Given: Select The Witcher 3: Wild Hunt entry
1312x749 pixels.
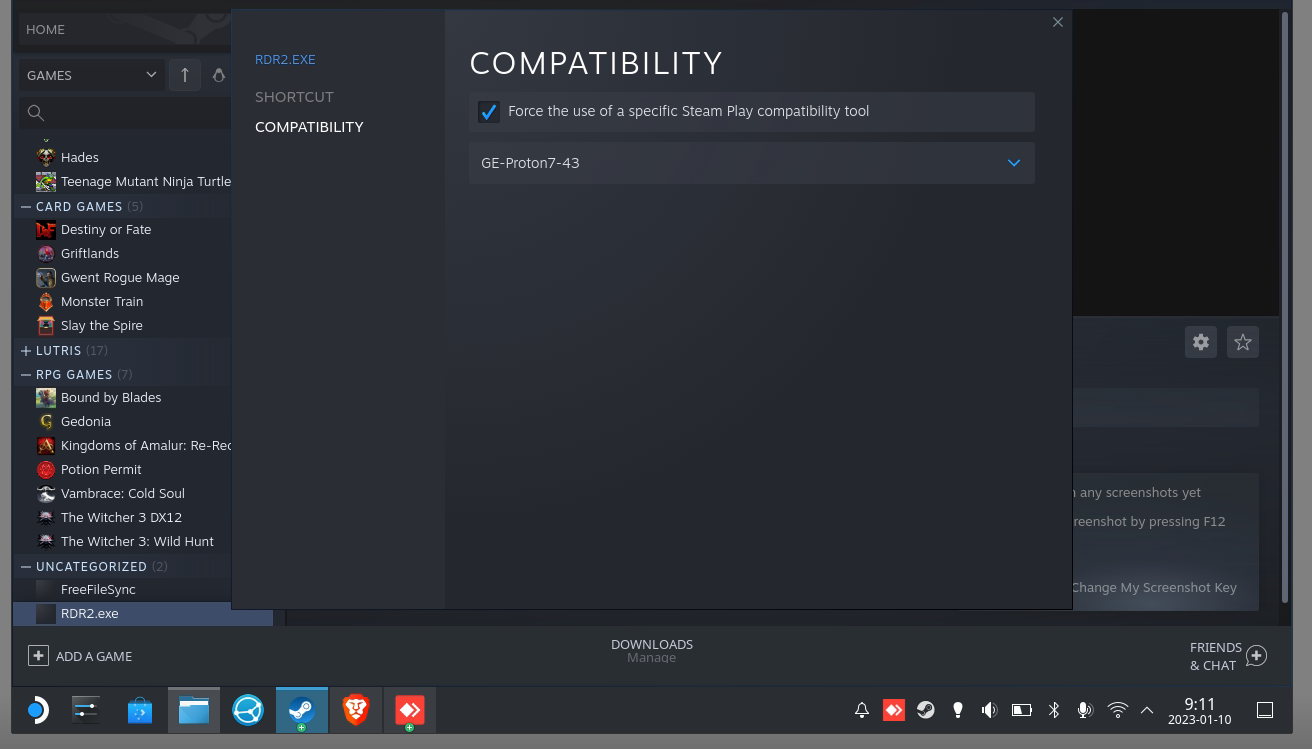Looking at the screenshot, I should coord(137,541).
